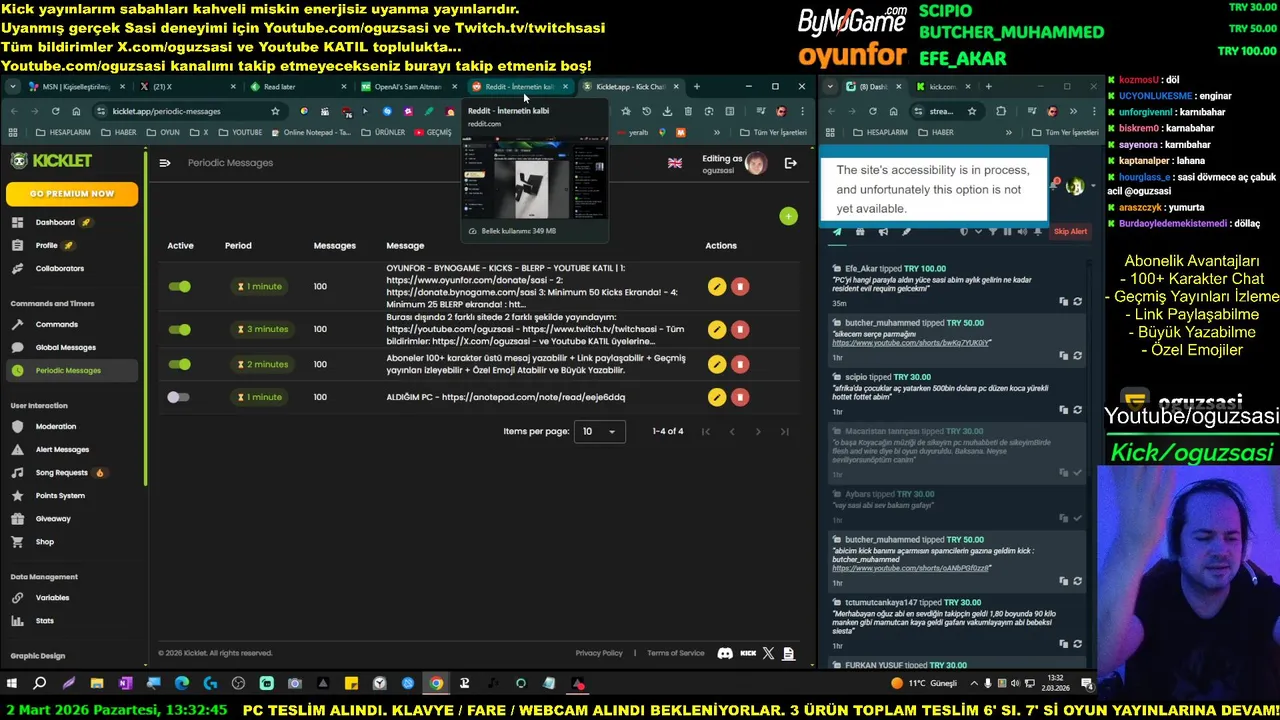The image size is (1280, 720).
Task: Disable the 3 minutes message toggle
Action: click(x=179, y=329)
